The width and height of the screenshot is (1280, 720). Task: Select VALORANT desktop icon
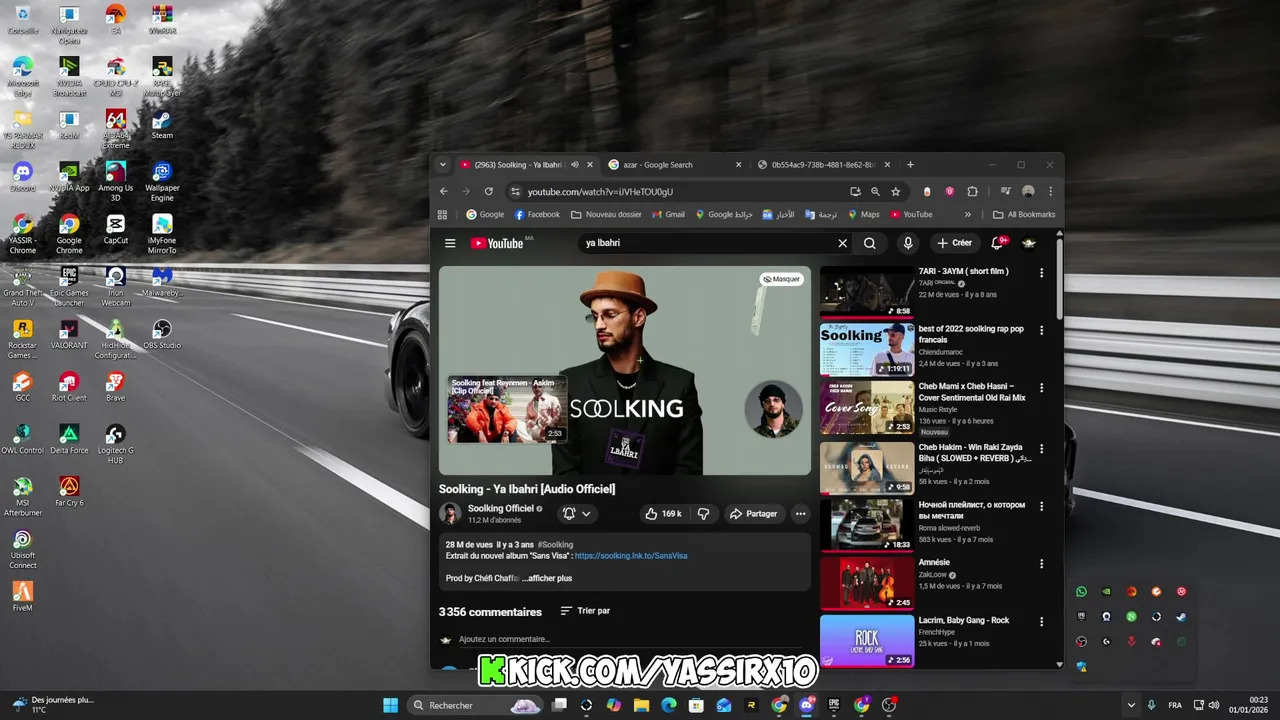point(69,334)
